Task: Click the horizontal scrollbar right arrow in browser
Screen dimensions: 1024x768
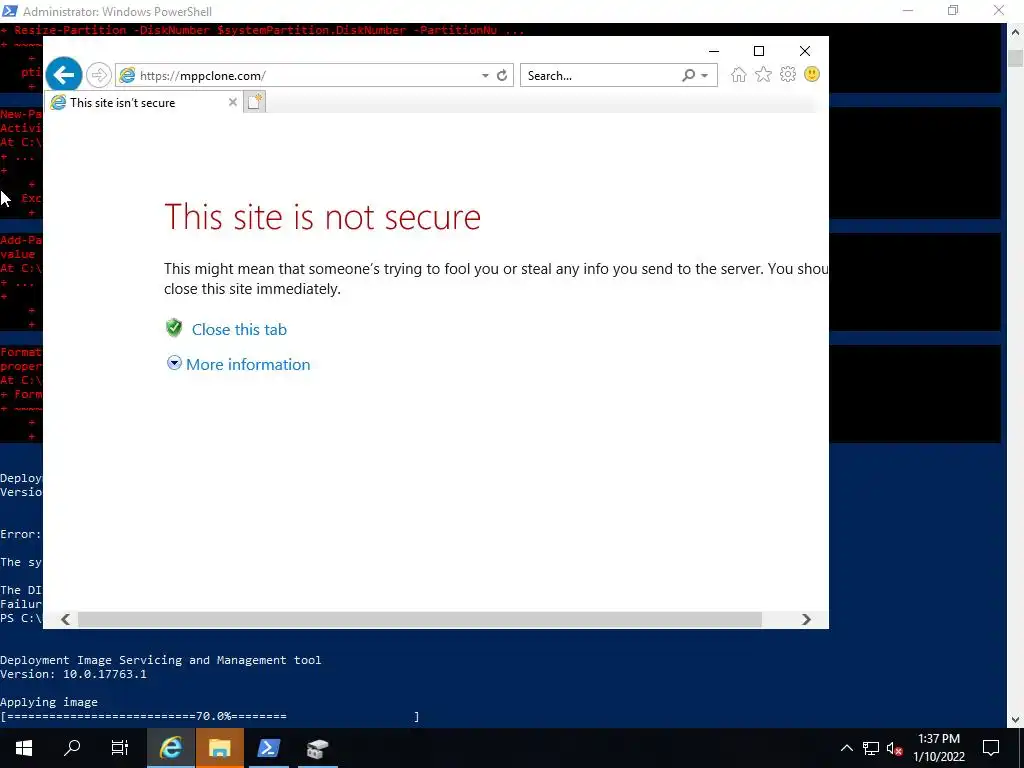Action: point(806,619)
